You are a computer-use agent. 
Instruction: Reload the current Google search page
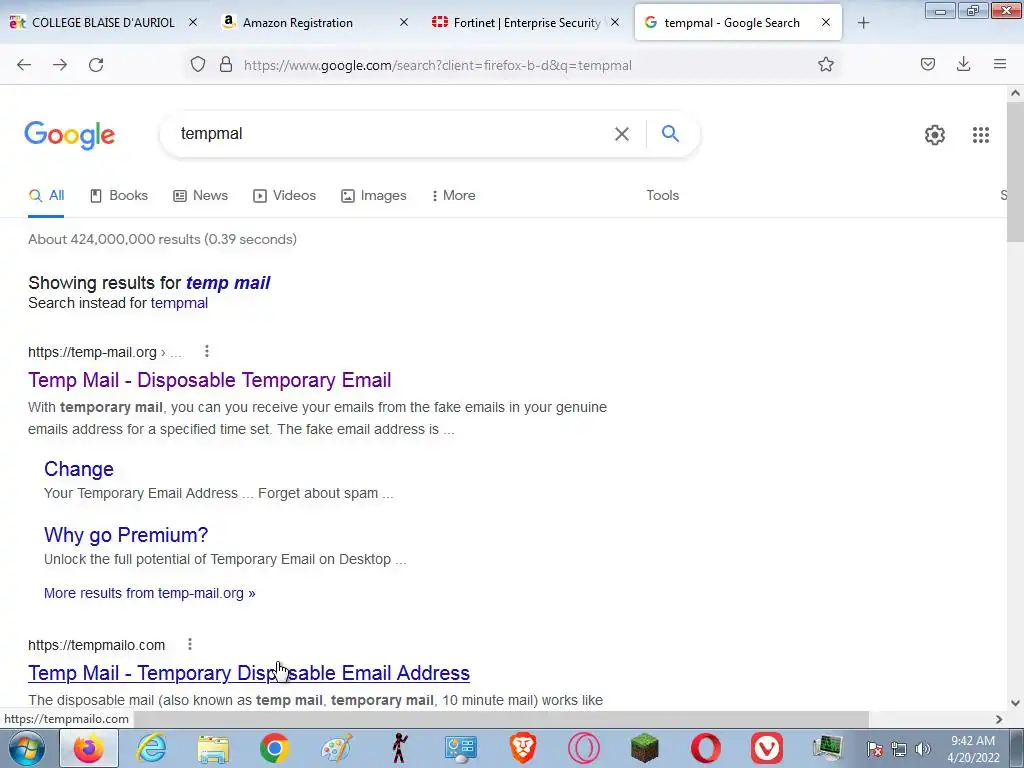point(96,65)
